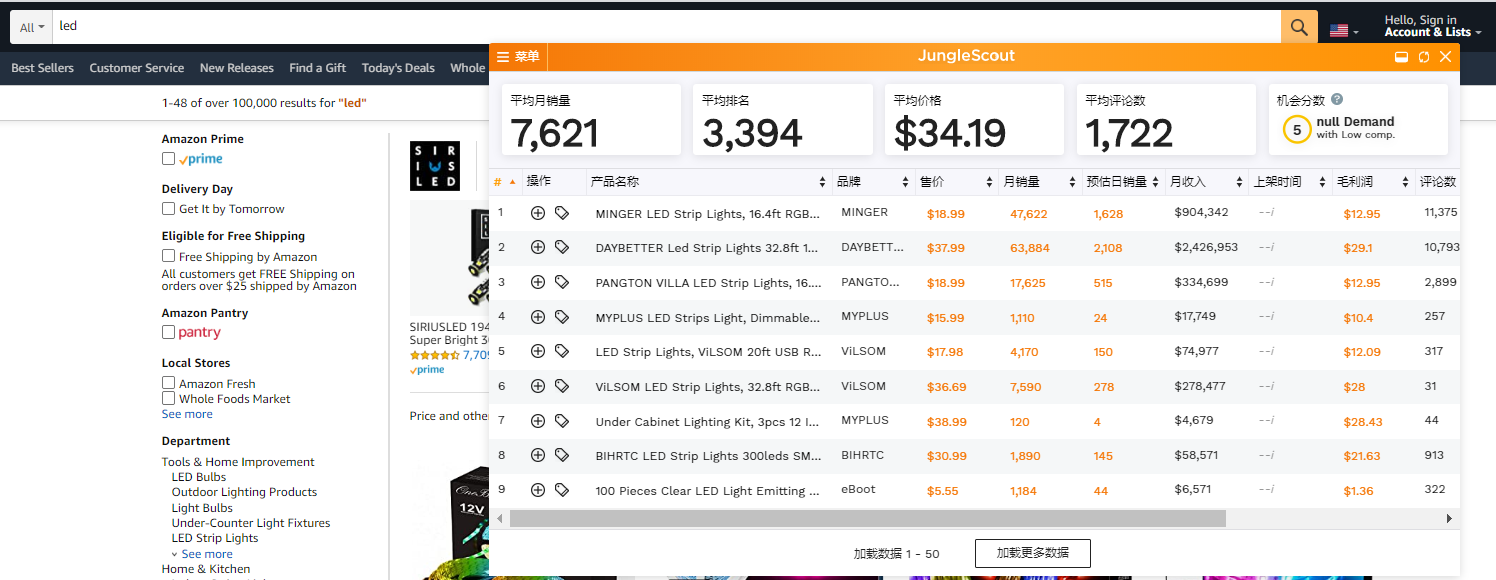Open LED Bulbs department link
The width and height of the screenshot is (1496, 580).
pyautogui.click(x=199, y=477)
